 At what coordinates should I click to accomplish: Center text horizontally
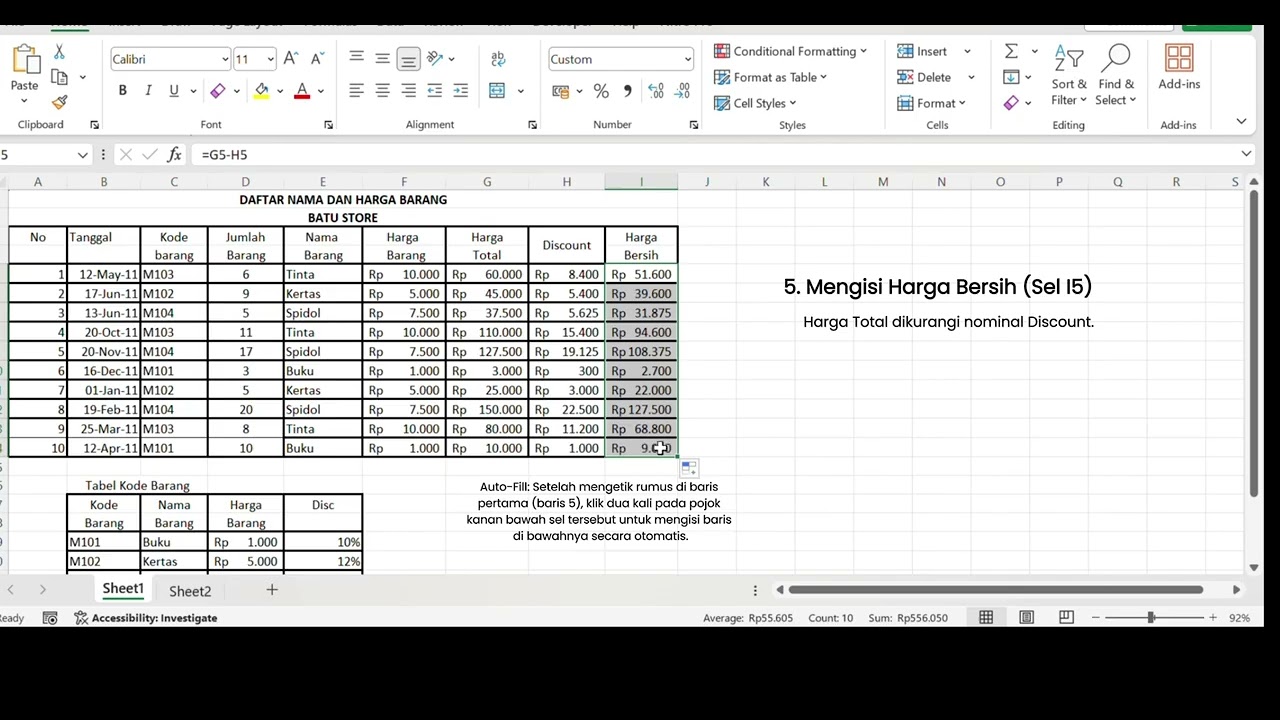point(382,91)
